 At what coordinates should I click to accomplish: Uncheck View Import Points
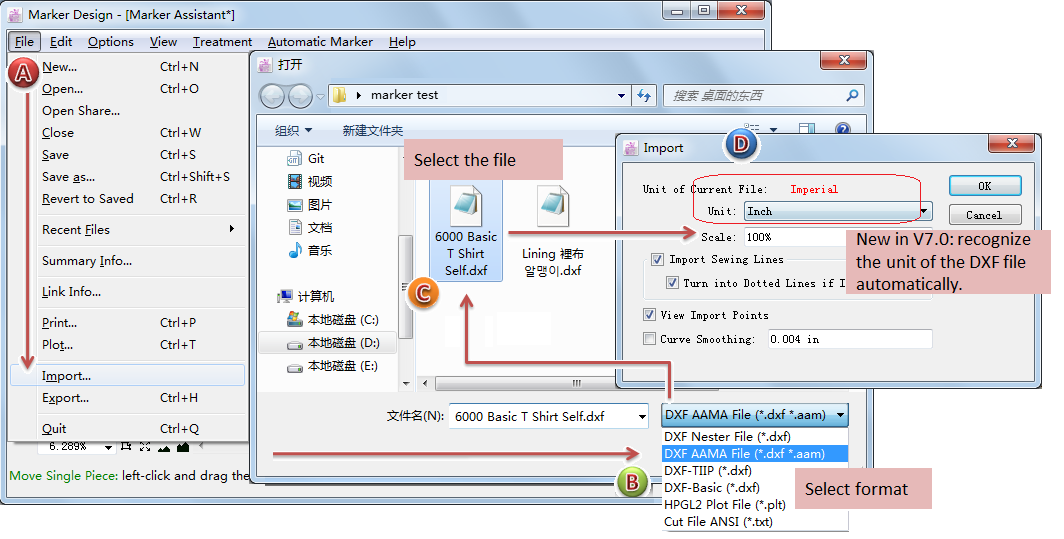[650, 315]
